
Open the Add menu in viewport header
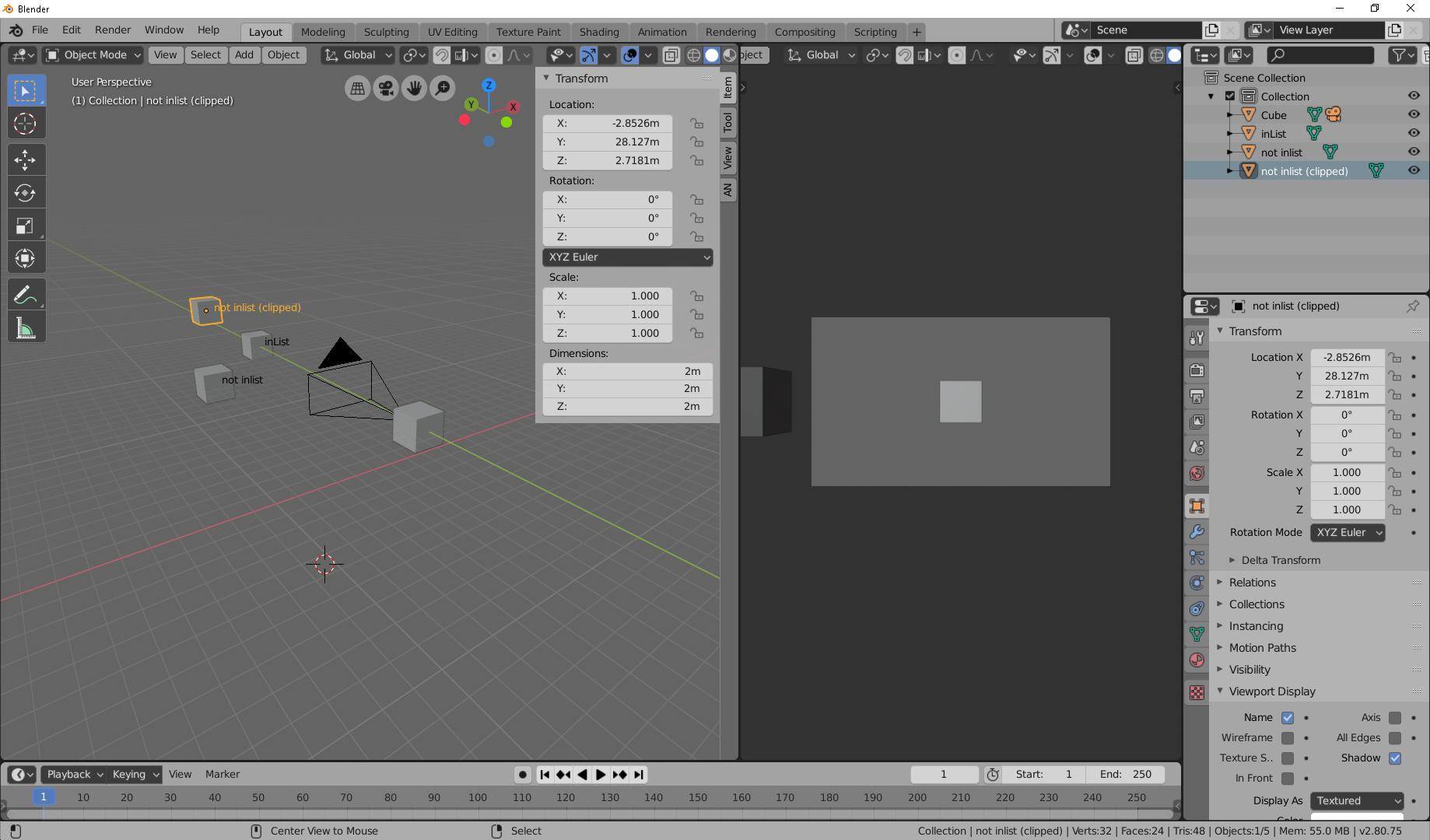pyautogui.click(x=244, y=55)
